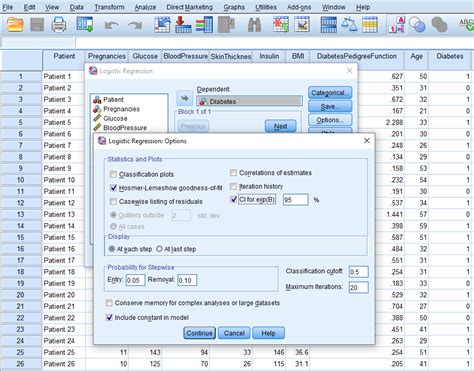Image resolution: width=474 pixels, height=371 pixels.
Task: Open the Direct Marketing menu
Action: (190, 7)
